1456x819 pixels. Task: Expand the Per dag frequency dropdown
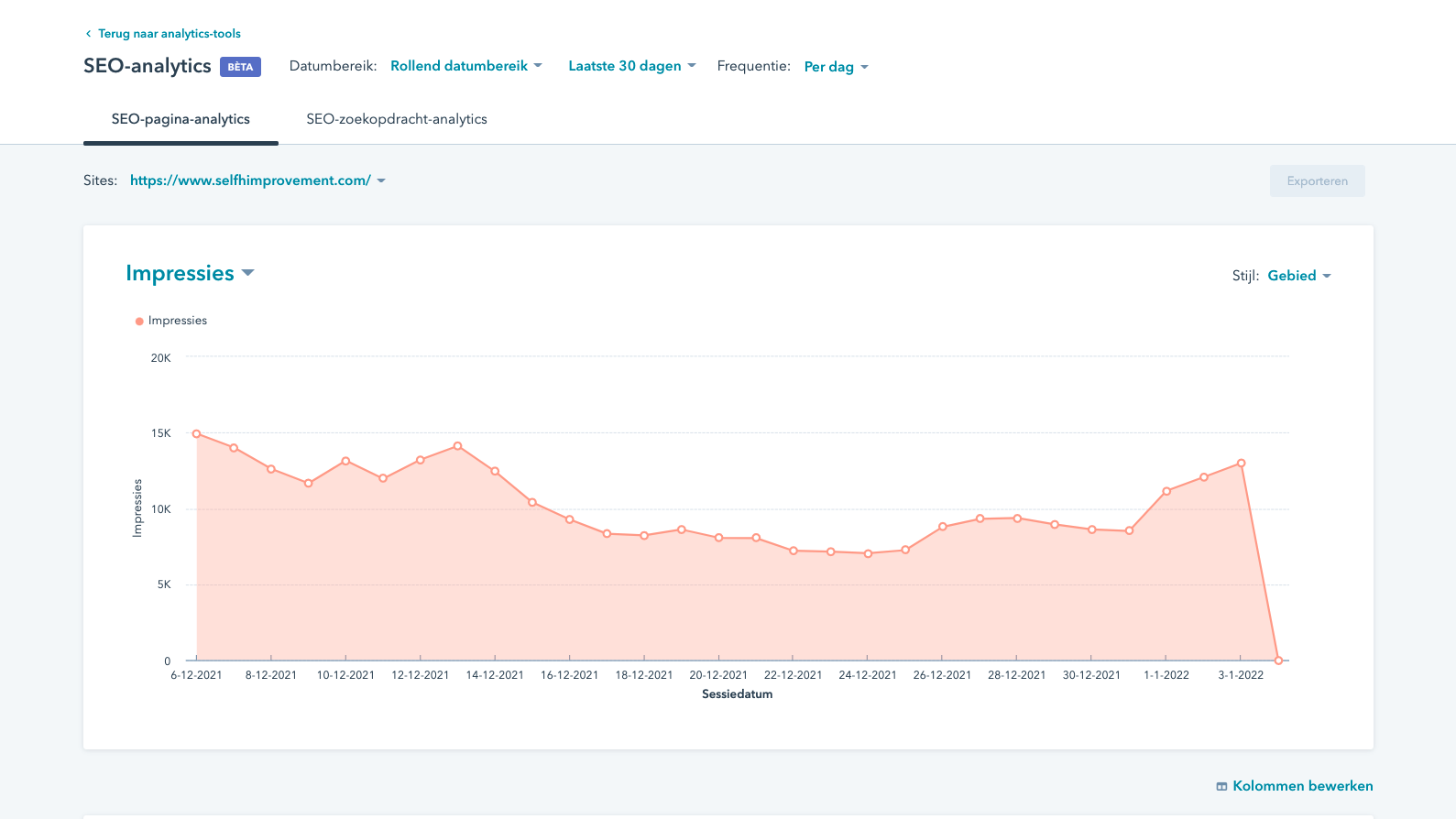[x=836, y=67]
